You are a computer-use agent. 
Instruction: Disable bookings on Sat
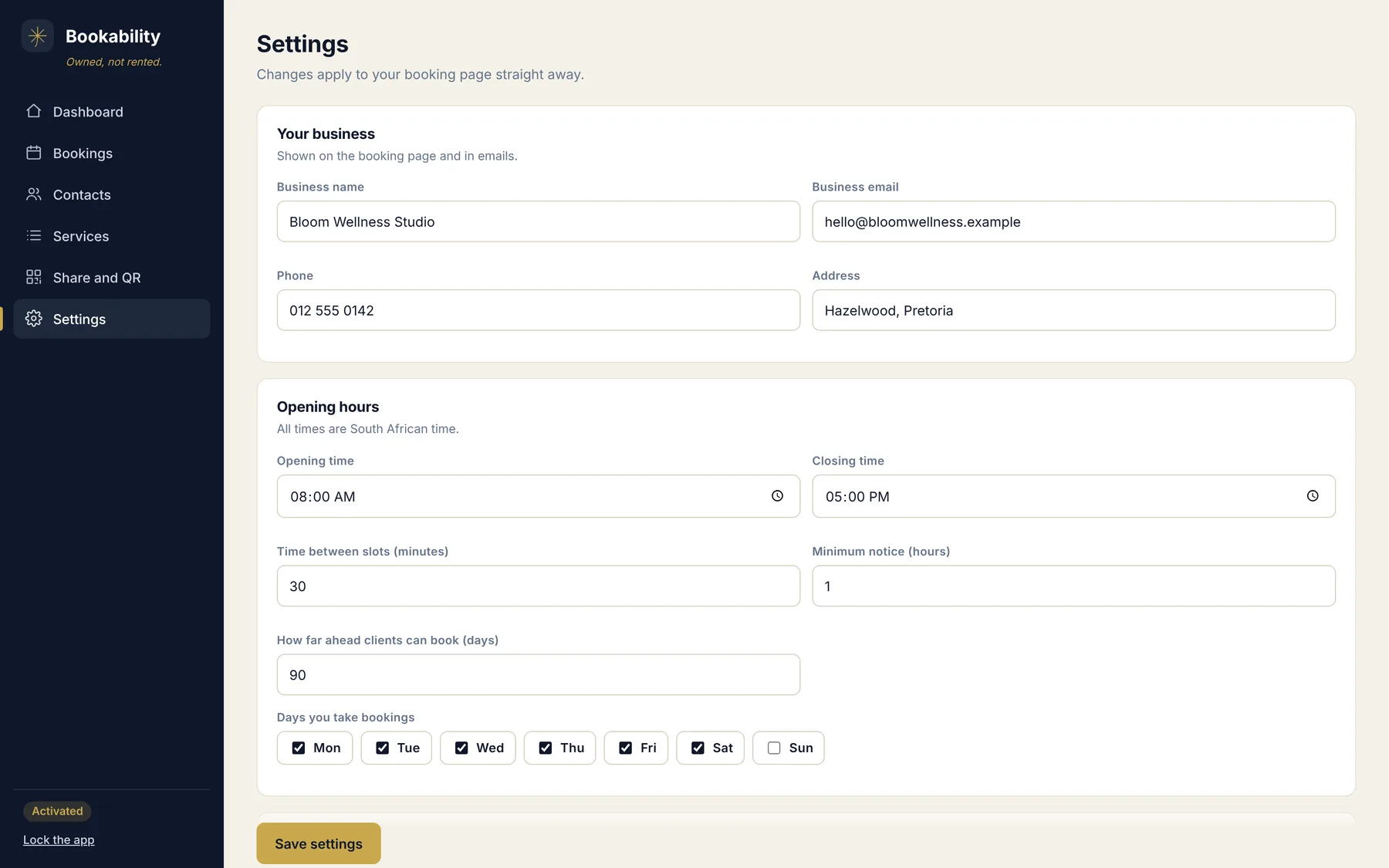click(x=698, y=748)
